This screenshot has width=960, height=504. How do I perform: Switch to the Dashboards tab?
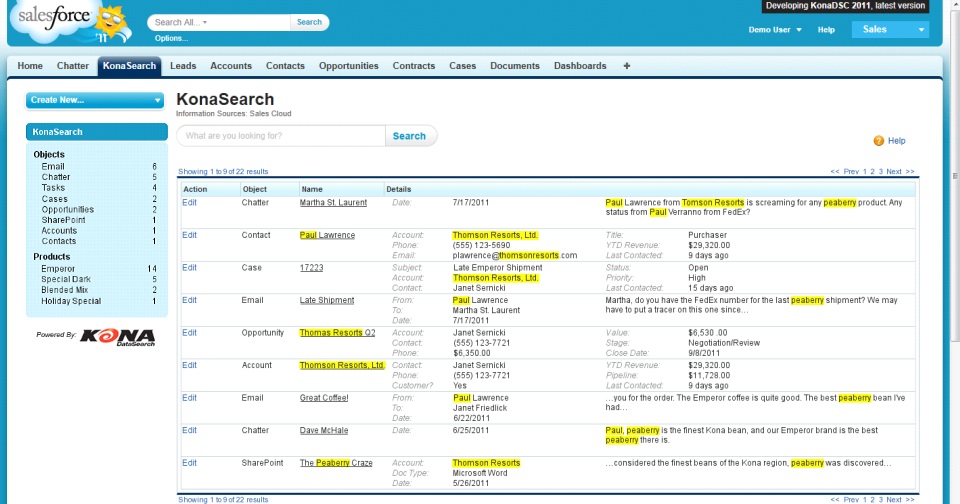coord(580,66)
